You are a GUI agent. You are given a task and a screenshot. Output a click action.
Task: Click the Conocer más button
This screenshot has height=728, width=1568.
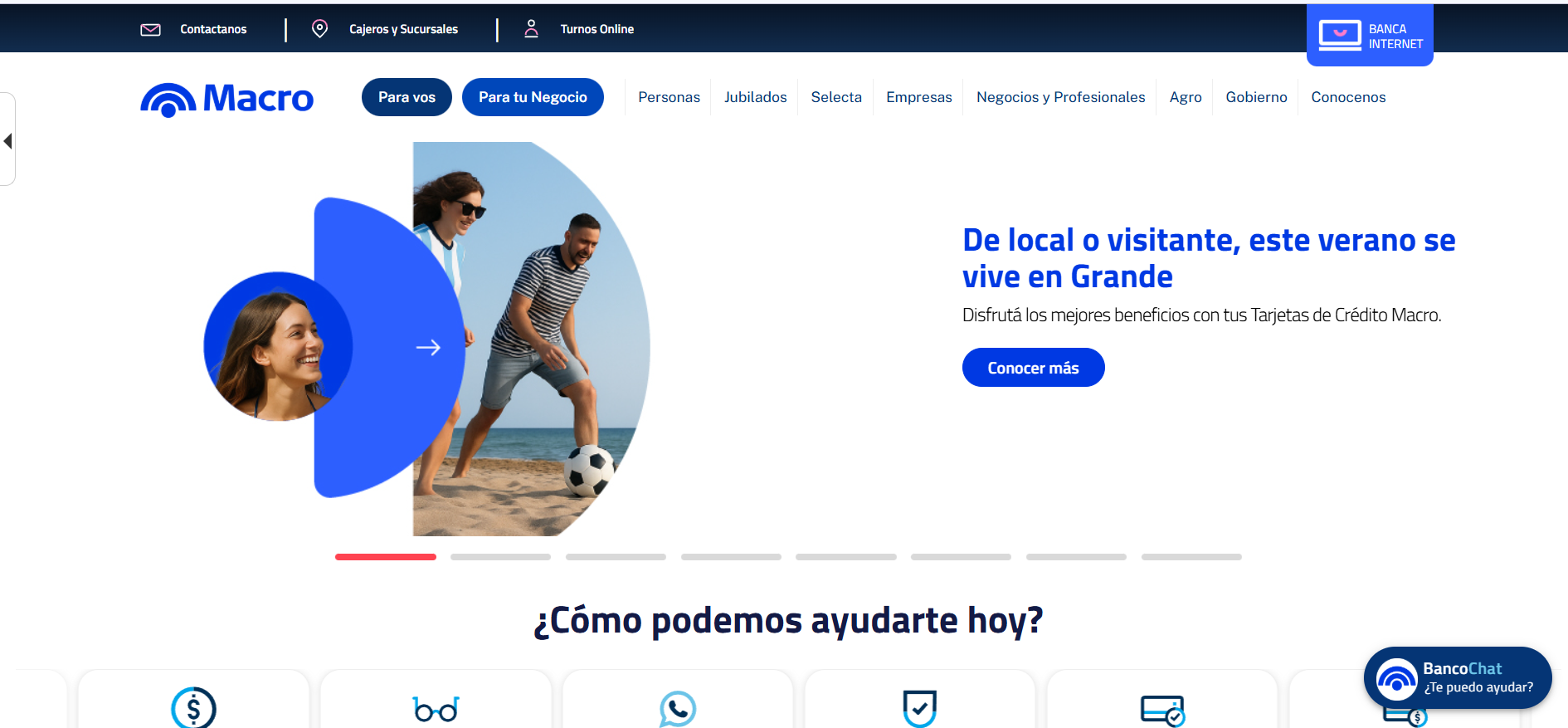click(1033, 368)
